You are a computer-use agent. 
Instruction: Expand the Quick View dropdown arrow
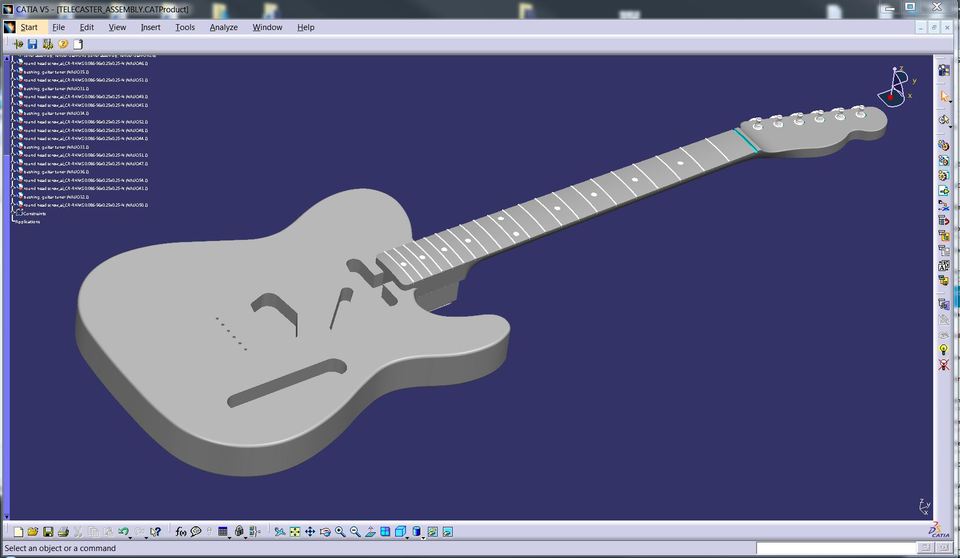tap(407, 537)
